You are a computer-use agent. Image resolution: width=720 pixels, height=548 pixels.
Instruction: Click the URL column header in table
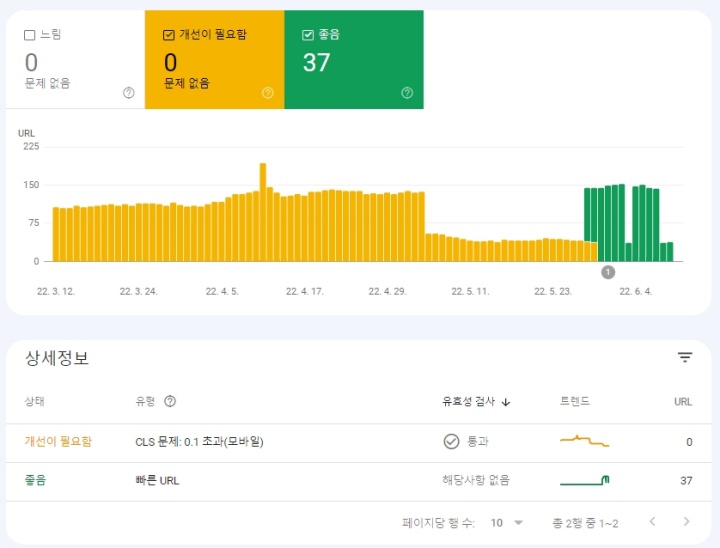(x=683, y=401)
